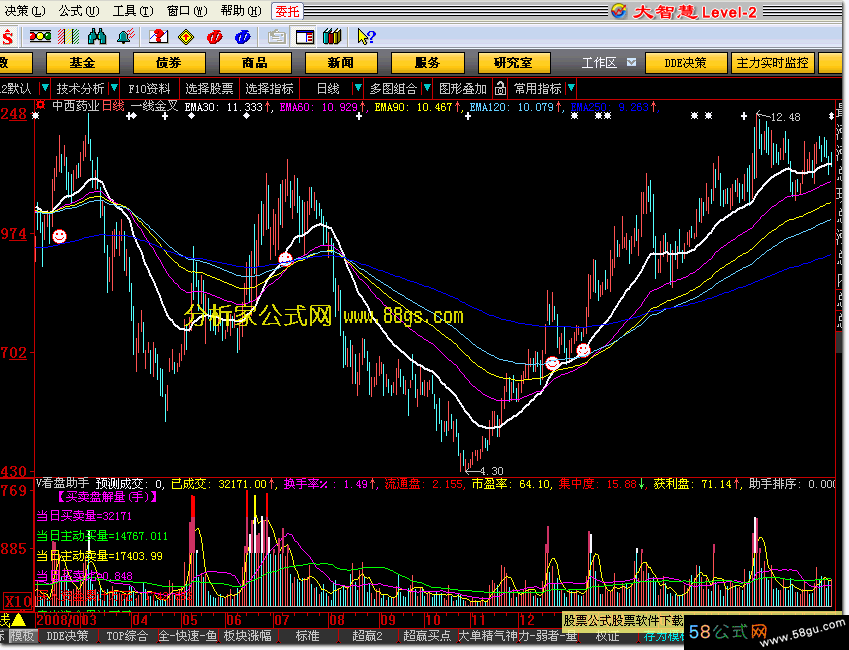This screenshot has width=849, height=650.
Task: Click the red dollar sign toolbar icon
Action: click(7, 37)
